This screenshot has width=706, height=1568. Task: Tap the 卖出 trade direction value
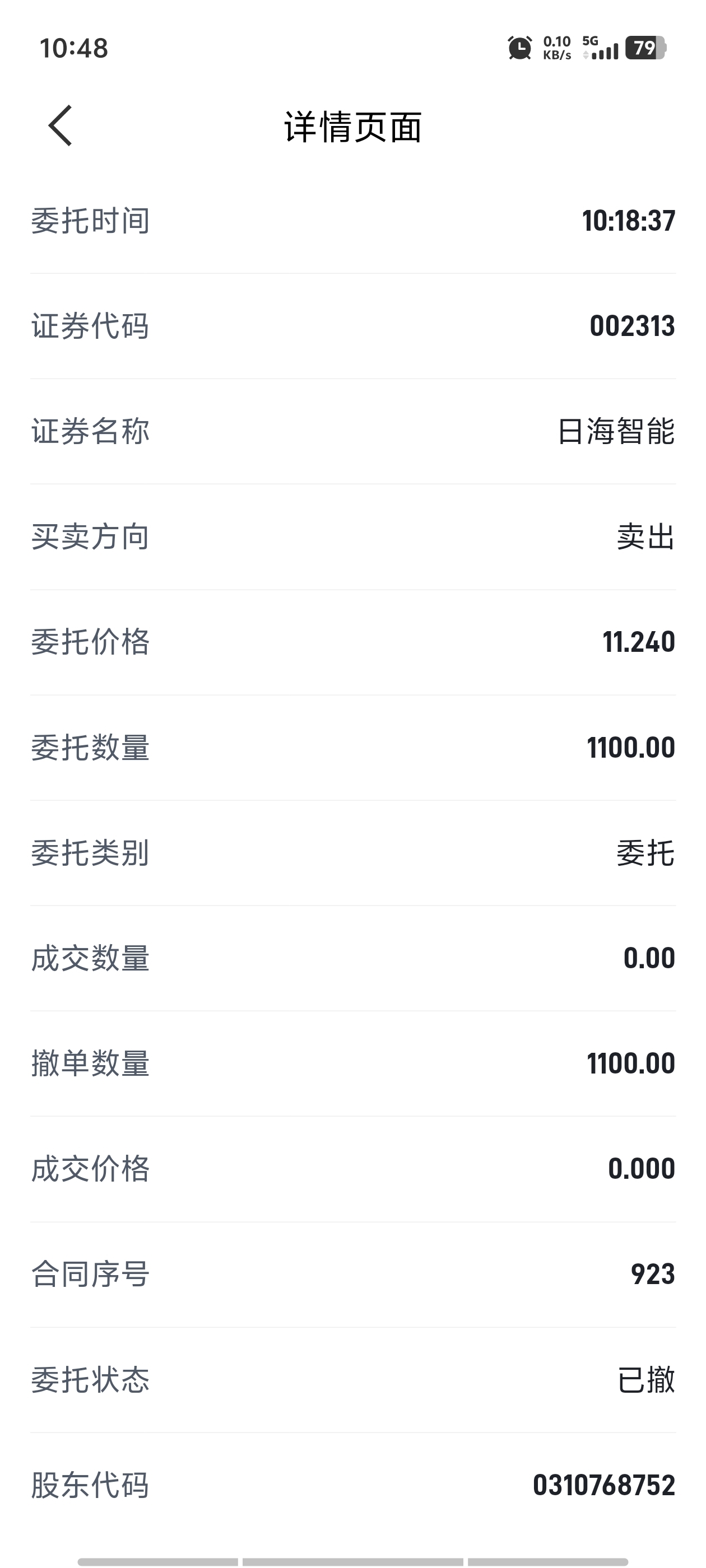click(x=645, y=536)
